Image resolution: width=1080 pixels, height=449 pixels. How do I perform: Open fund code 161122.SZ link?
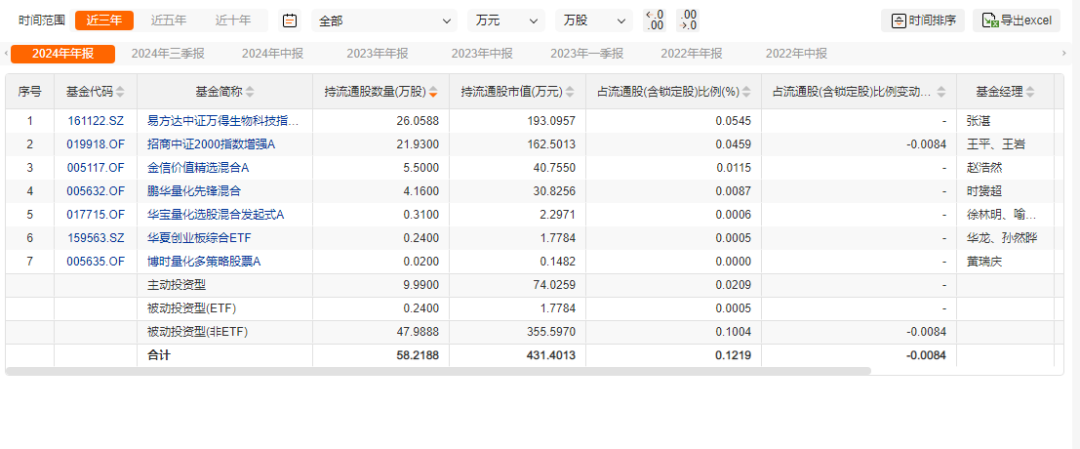[96, 121]
